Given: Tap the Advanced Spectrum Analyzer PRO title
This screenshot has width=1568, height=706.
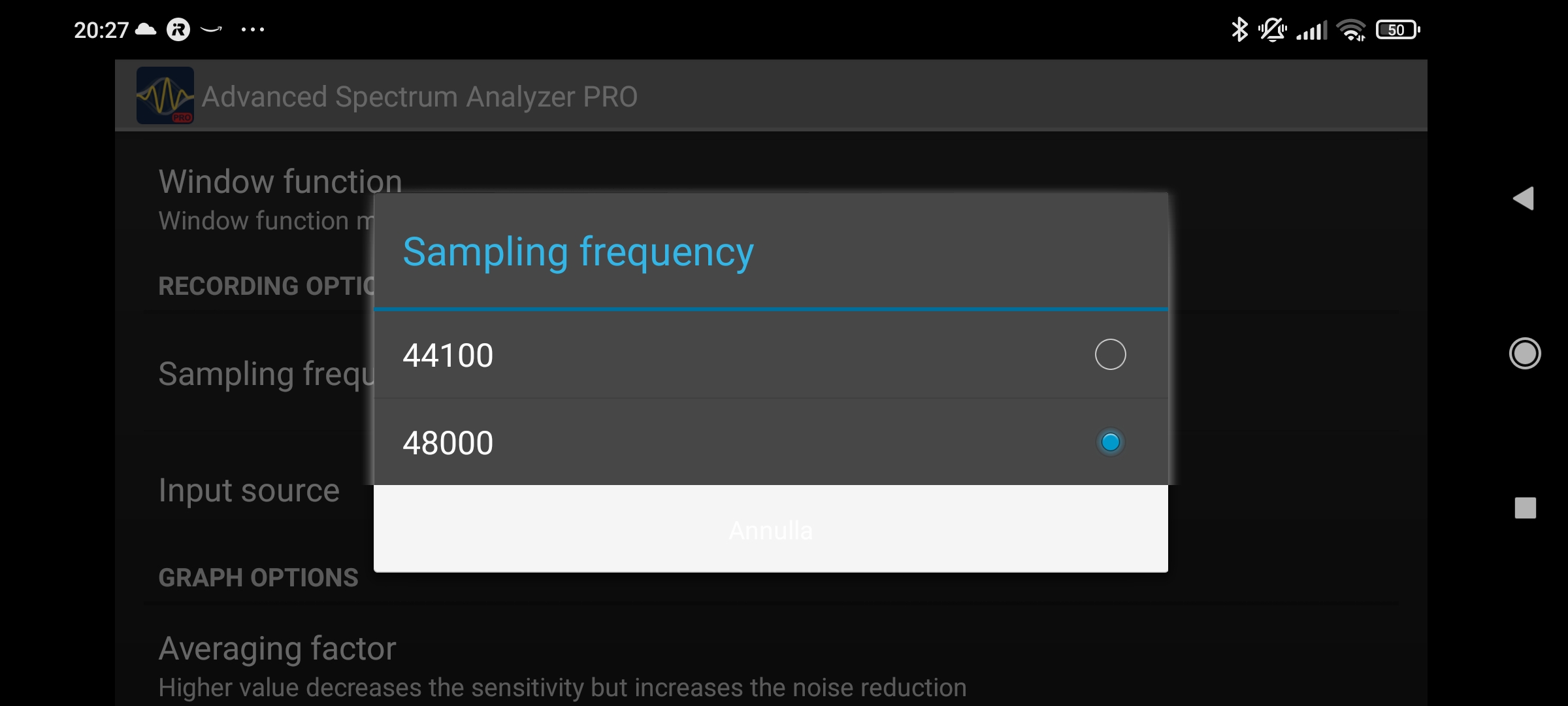Looking at the screenshot, I should click(x=419, y=97).
